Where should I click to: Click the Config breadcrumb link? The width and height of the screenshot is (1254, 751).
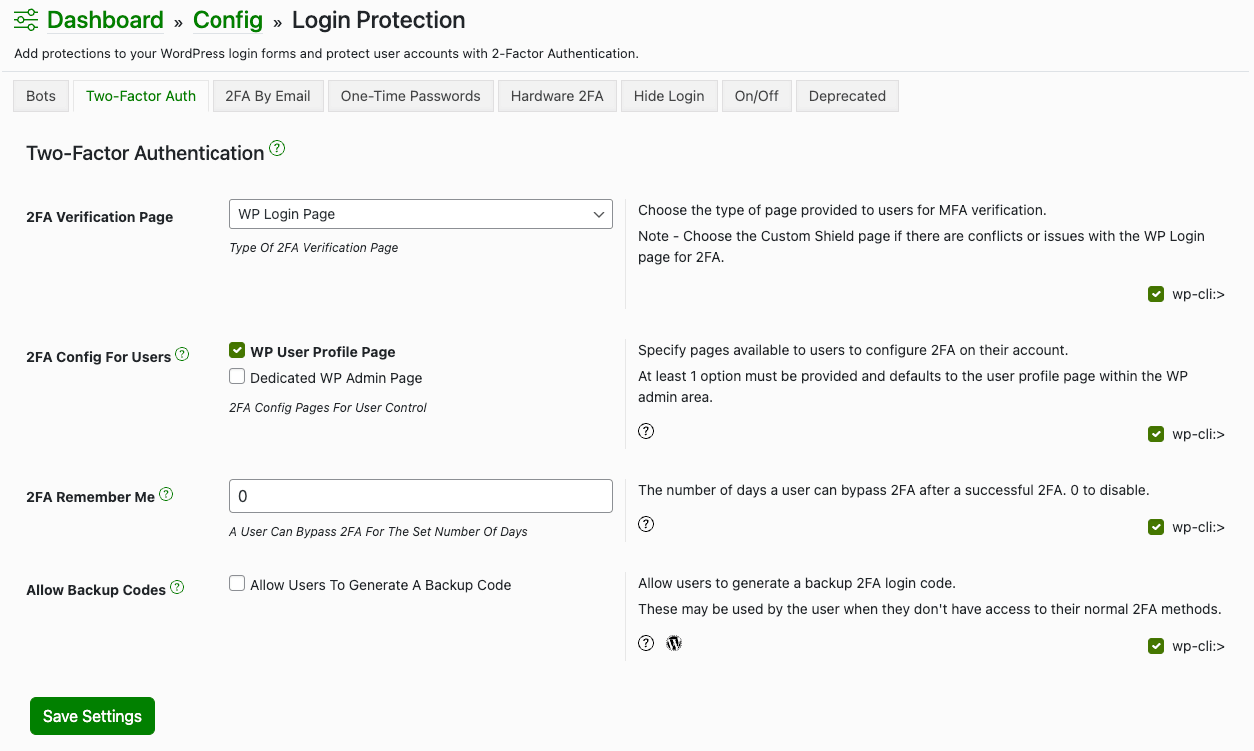[x=228, y=20]
